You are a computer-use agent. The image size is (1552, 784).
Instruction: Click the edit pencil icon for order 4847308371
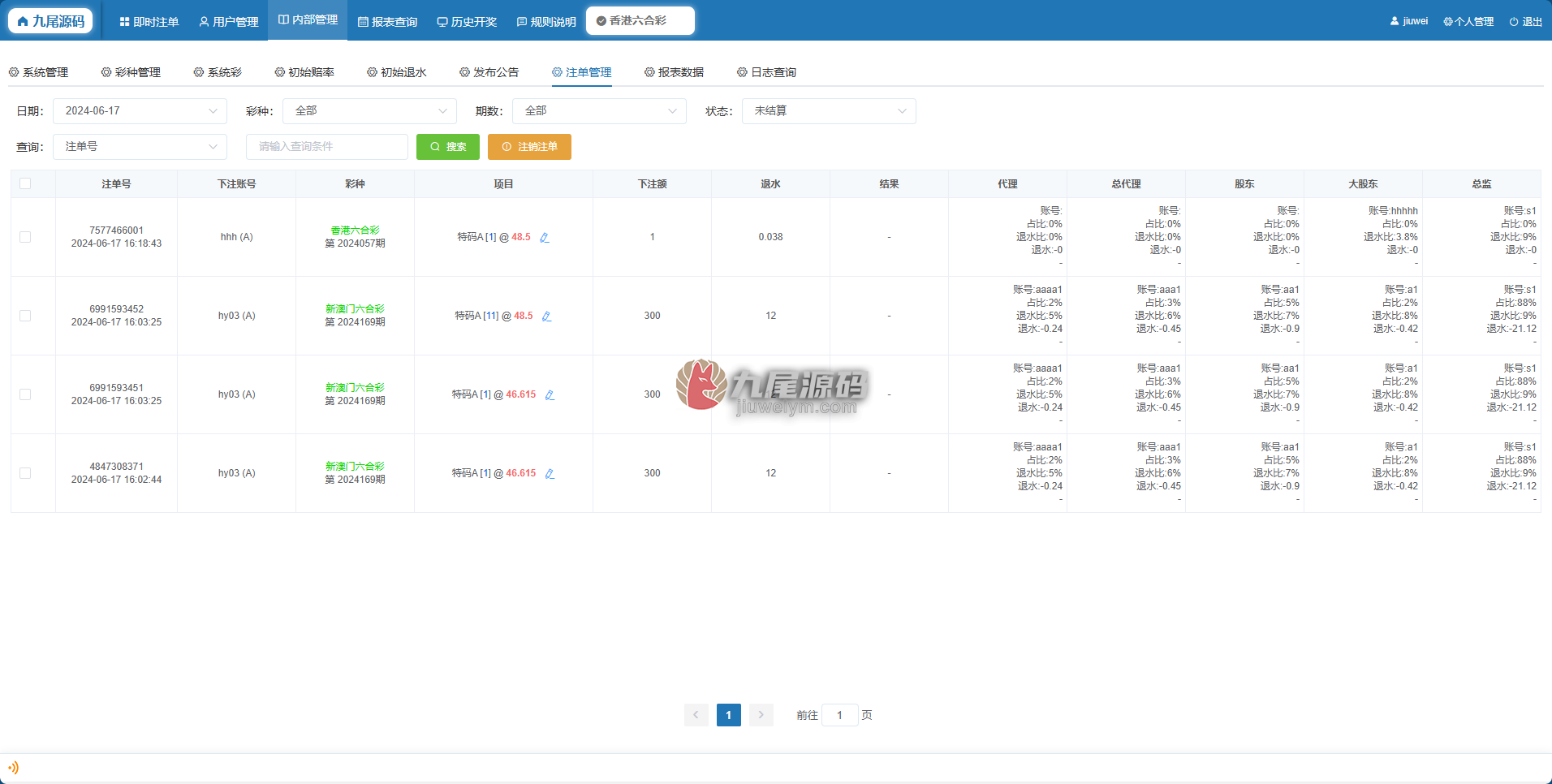pyautogui.click(x=550, y=474)
